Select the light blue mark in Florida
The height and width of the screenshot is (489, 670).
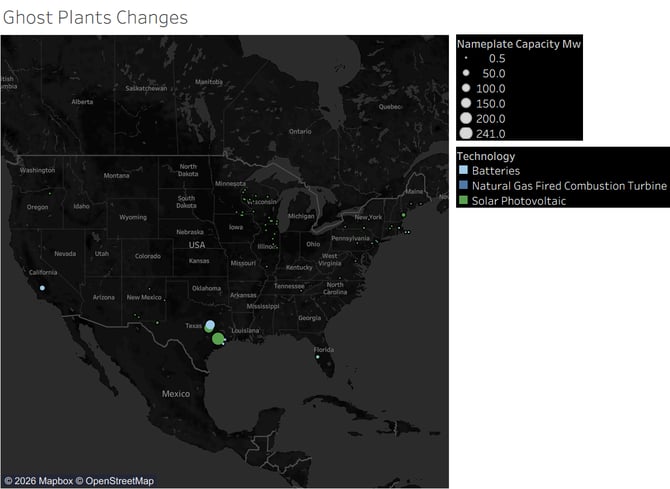pyautogui.click(x=317, y=356)
